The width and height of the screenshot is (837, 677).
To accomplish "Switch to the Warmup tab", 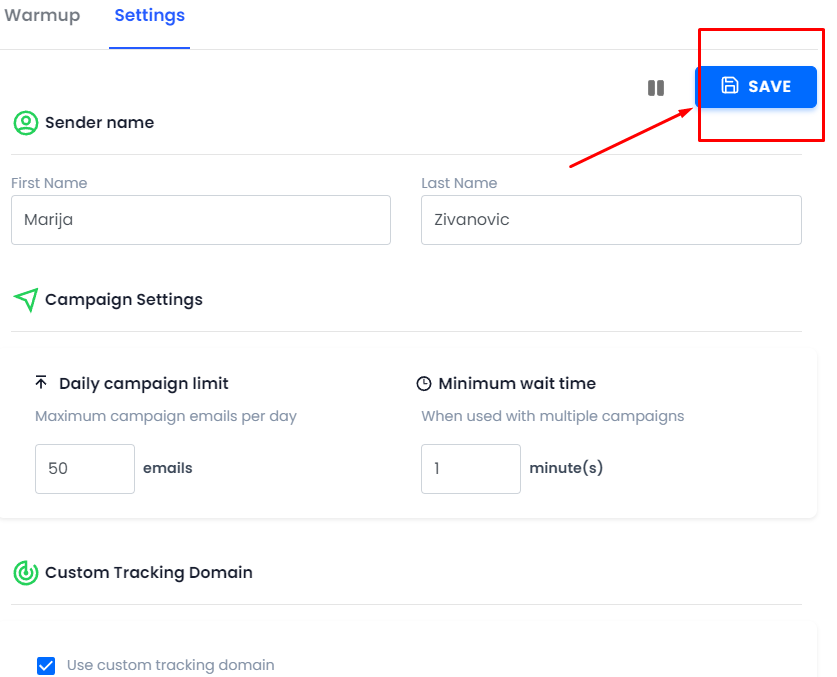I will click(x=42, y=15).
